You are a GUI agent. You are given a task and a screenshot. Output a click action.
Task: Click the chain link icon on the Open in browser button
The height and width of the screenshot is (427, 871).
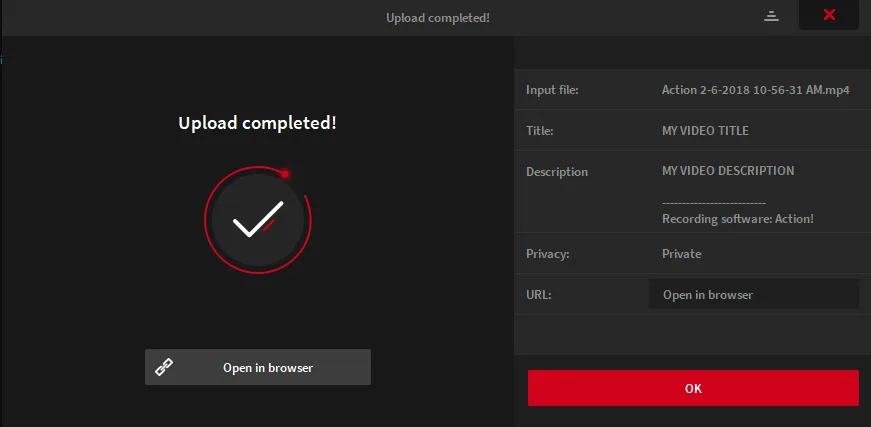(x=163, y=367)
